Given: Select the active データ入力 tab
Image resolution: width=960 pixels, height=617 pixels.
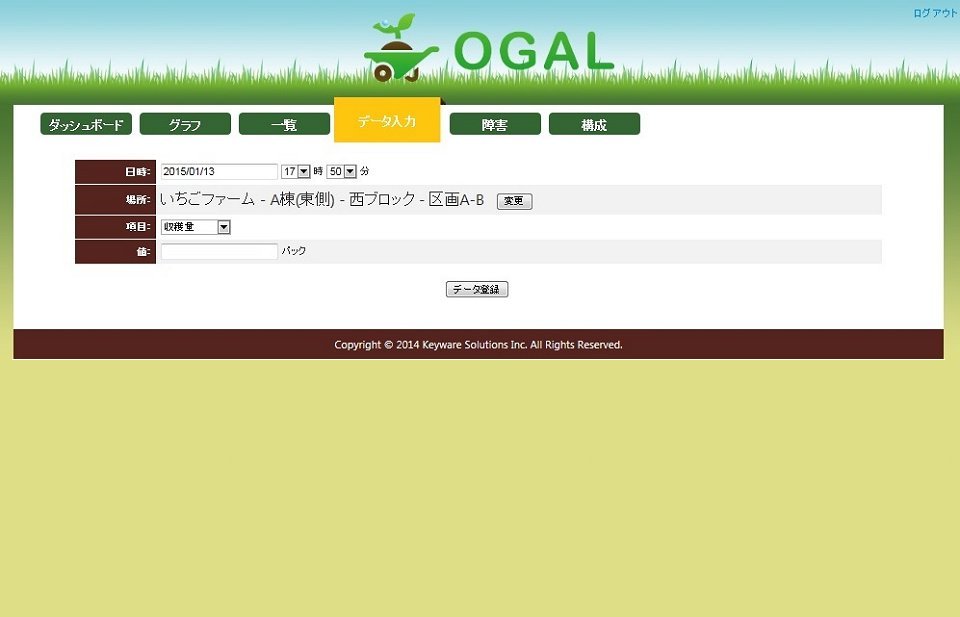Looking at the screenshot, I should coord(387,121).
